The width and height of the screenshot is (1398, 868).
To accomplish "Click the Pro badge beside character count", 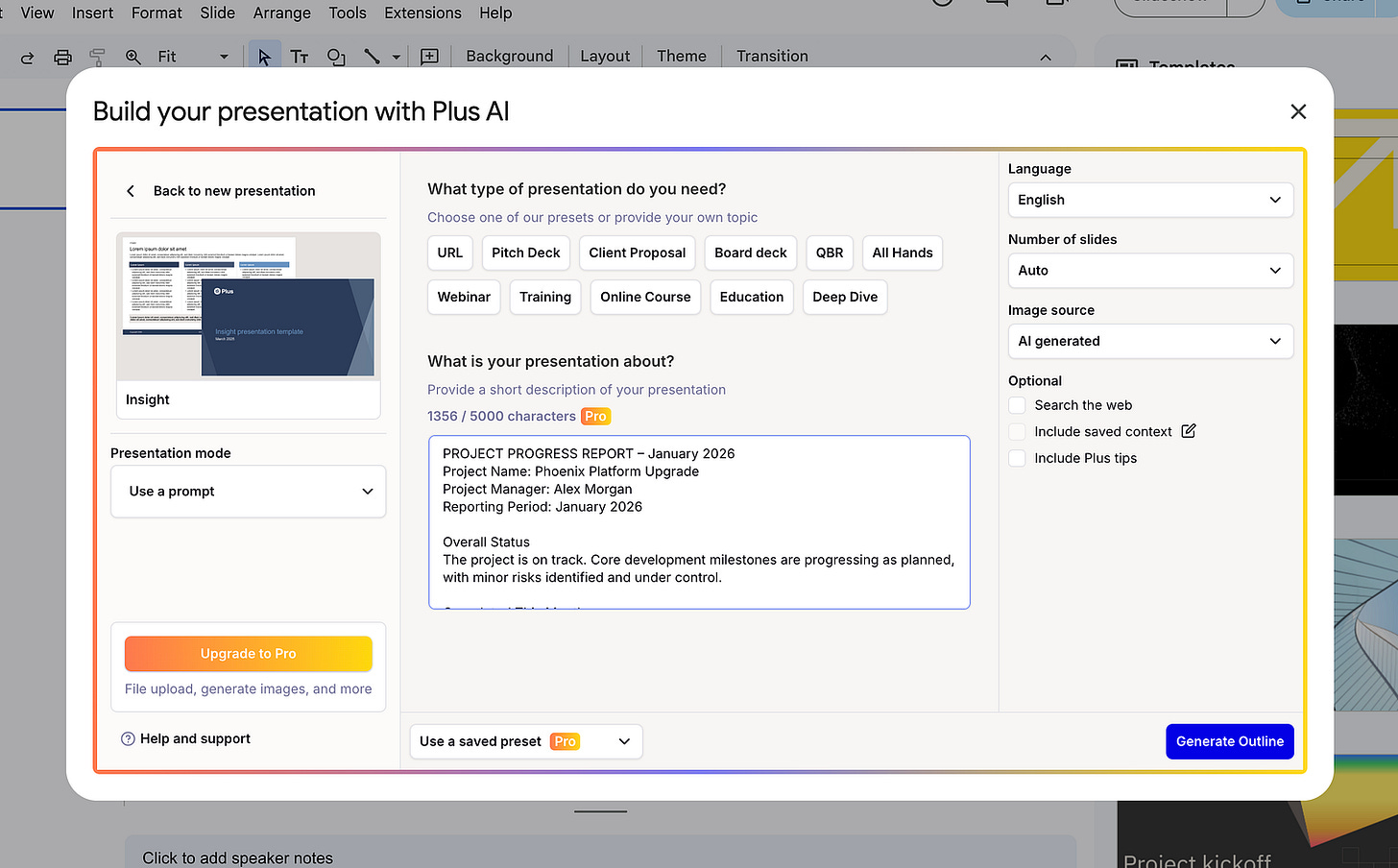I will click(x=595, y=416).
